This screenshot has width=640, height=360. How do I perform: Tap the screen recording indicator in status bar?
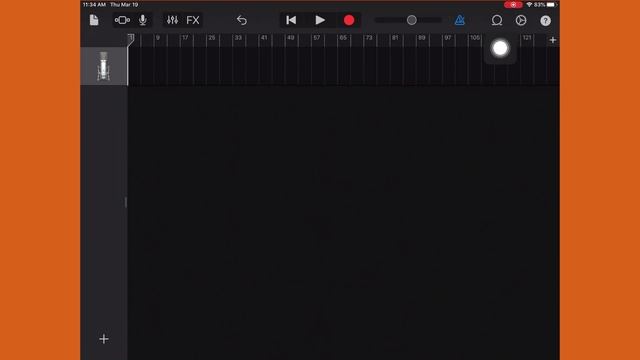(513, 5)
